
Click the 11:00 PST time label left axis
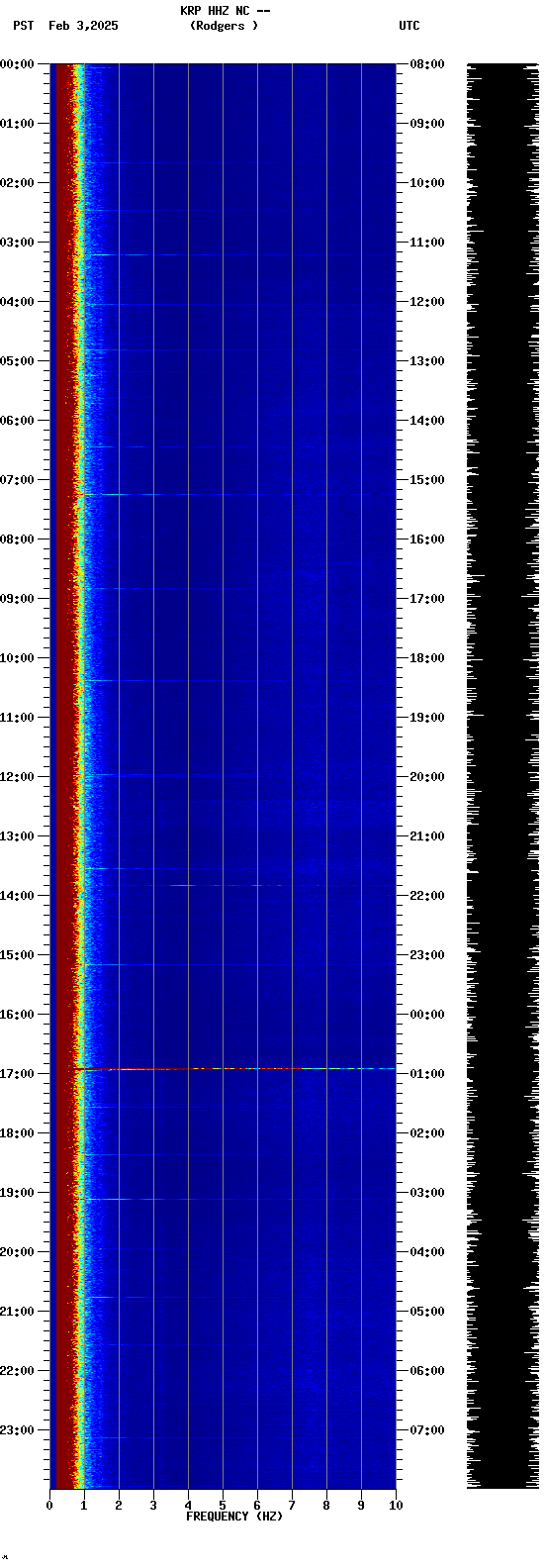click(x=17, y=718)
